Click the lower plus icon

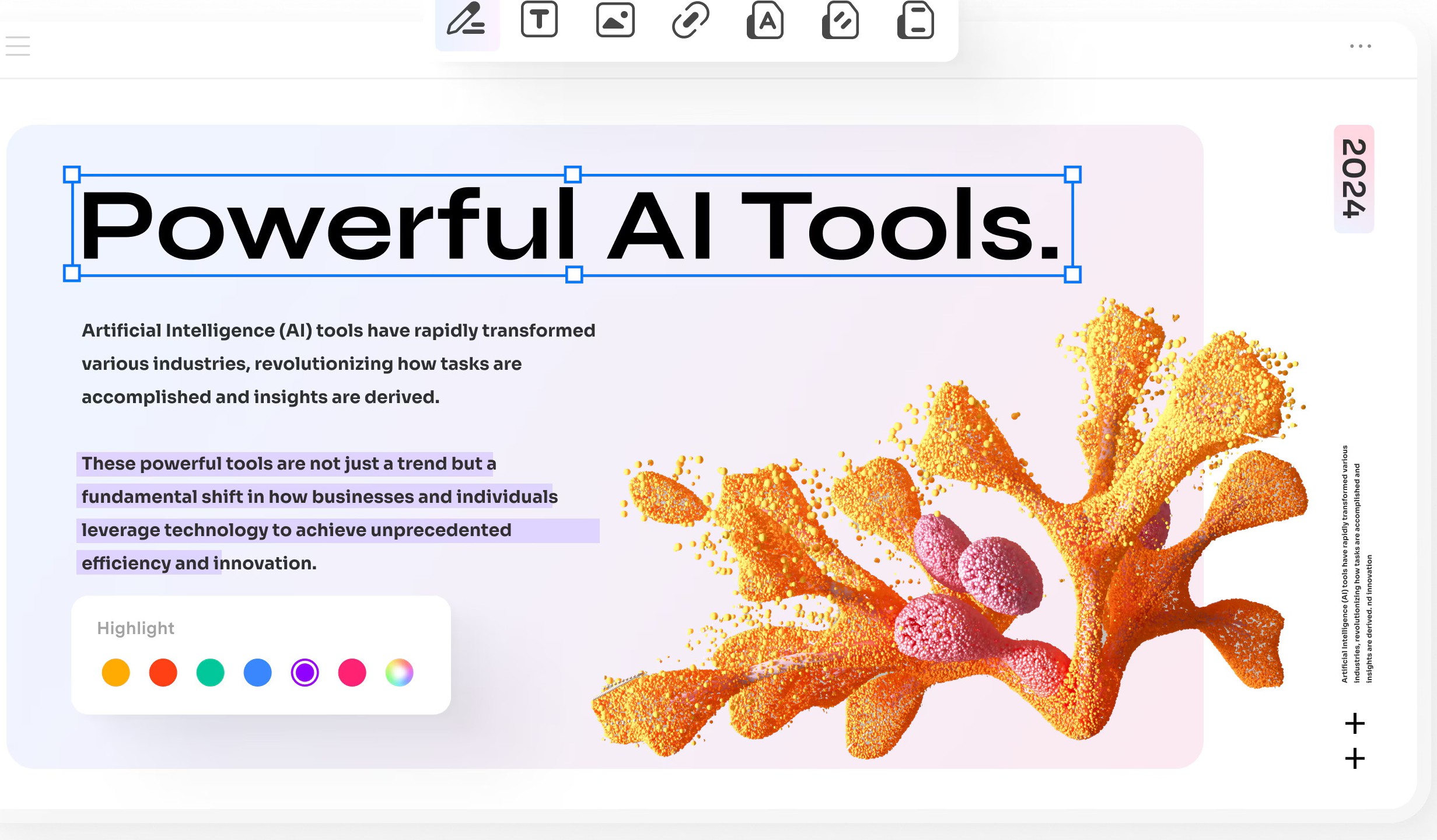click(x=1355, y=758)
